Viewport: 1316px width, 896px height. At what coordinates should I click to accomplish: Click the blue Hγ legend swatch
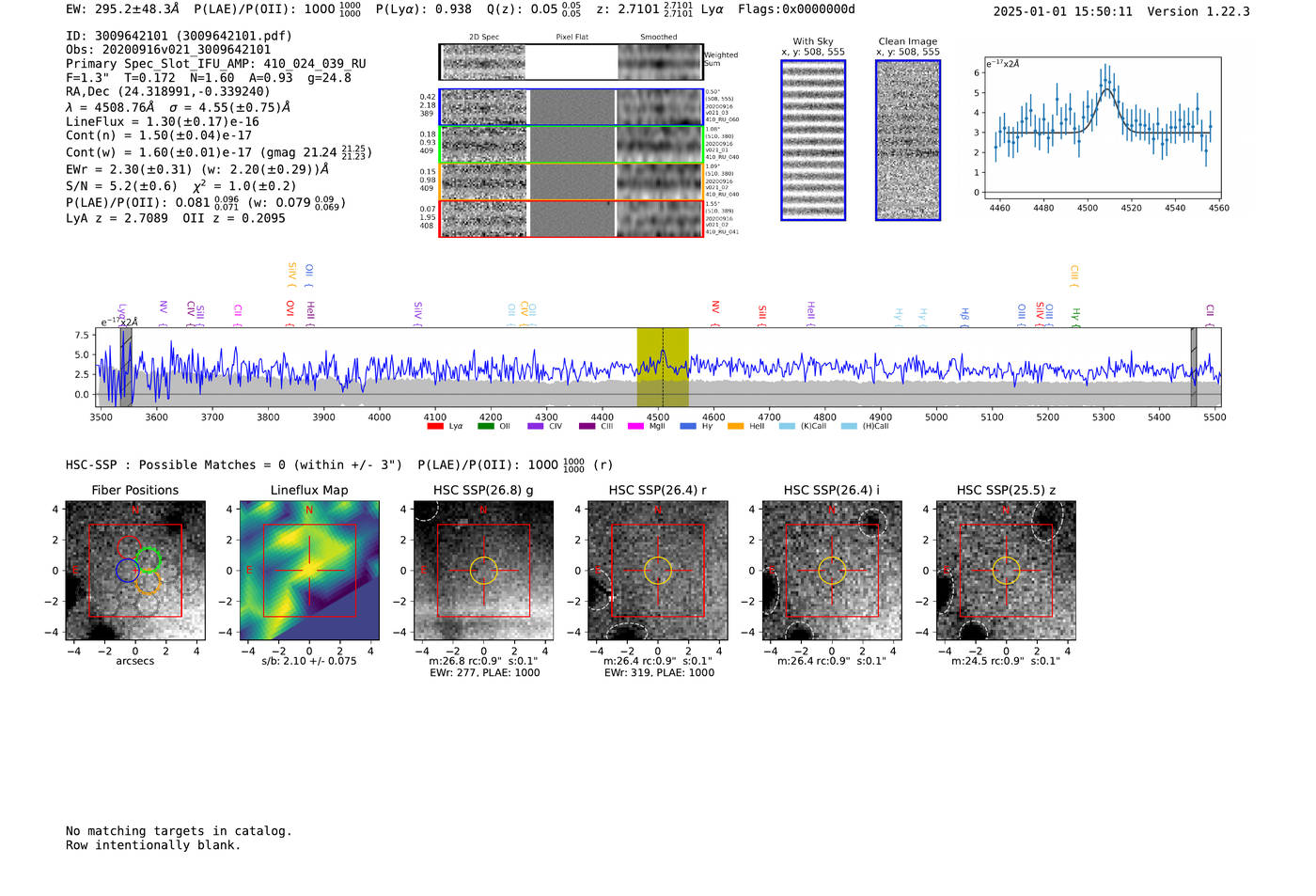[x=688, y=426]
